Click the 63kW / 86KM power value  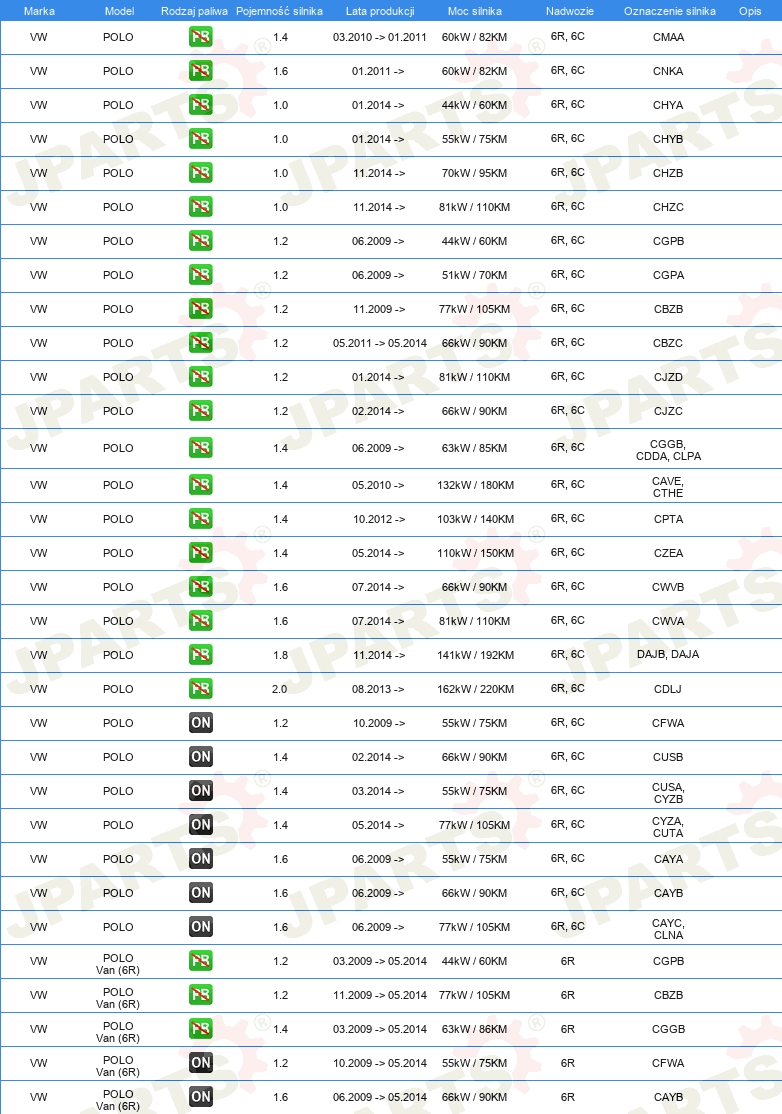pos(474,1029)
